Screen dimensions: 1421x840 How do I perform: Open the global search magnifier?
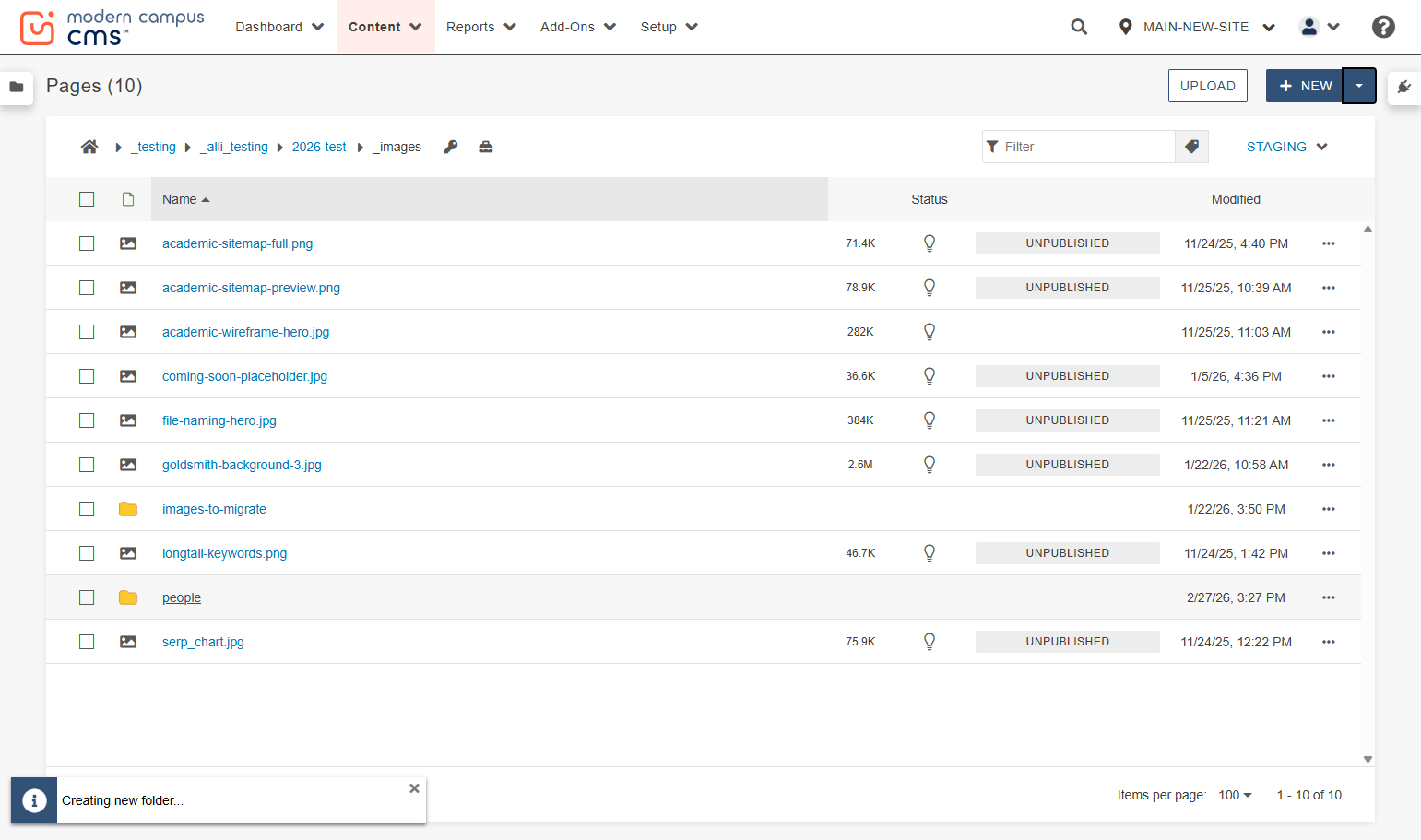[x=1079, y=27]
